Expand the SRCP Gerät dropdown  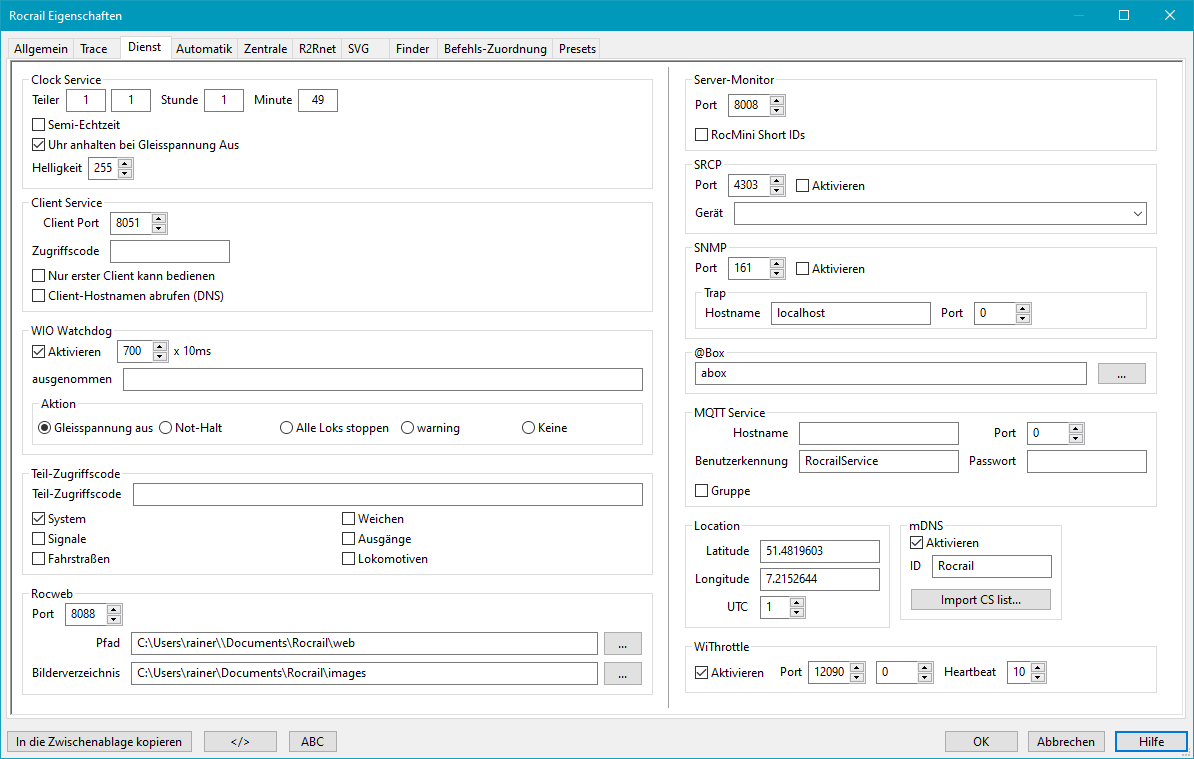(x=1137, y=214)
